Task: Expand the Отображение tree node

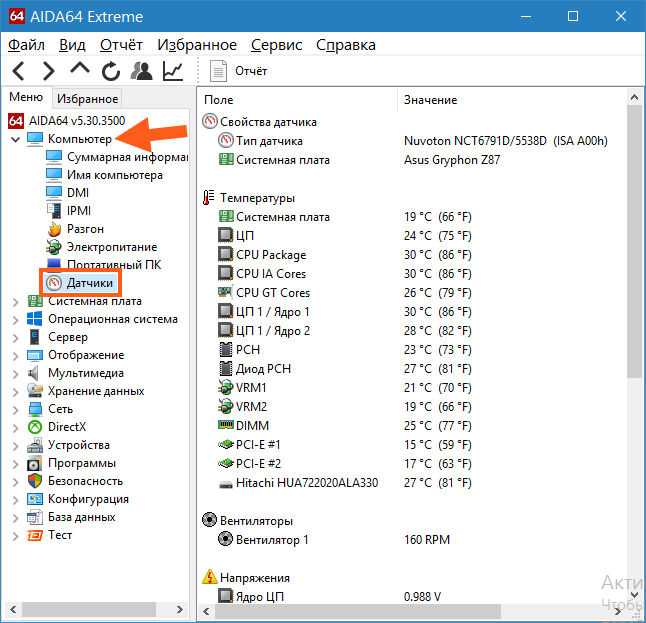Action: click(x=15, y=356)
